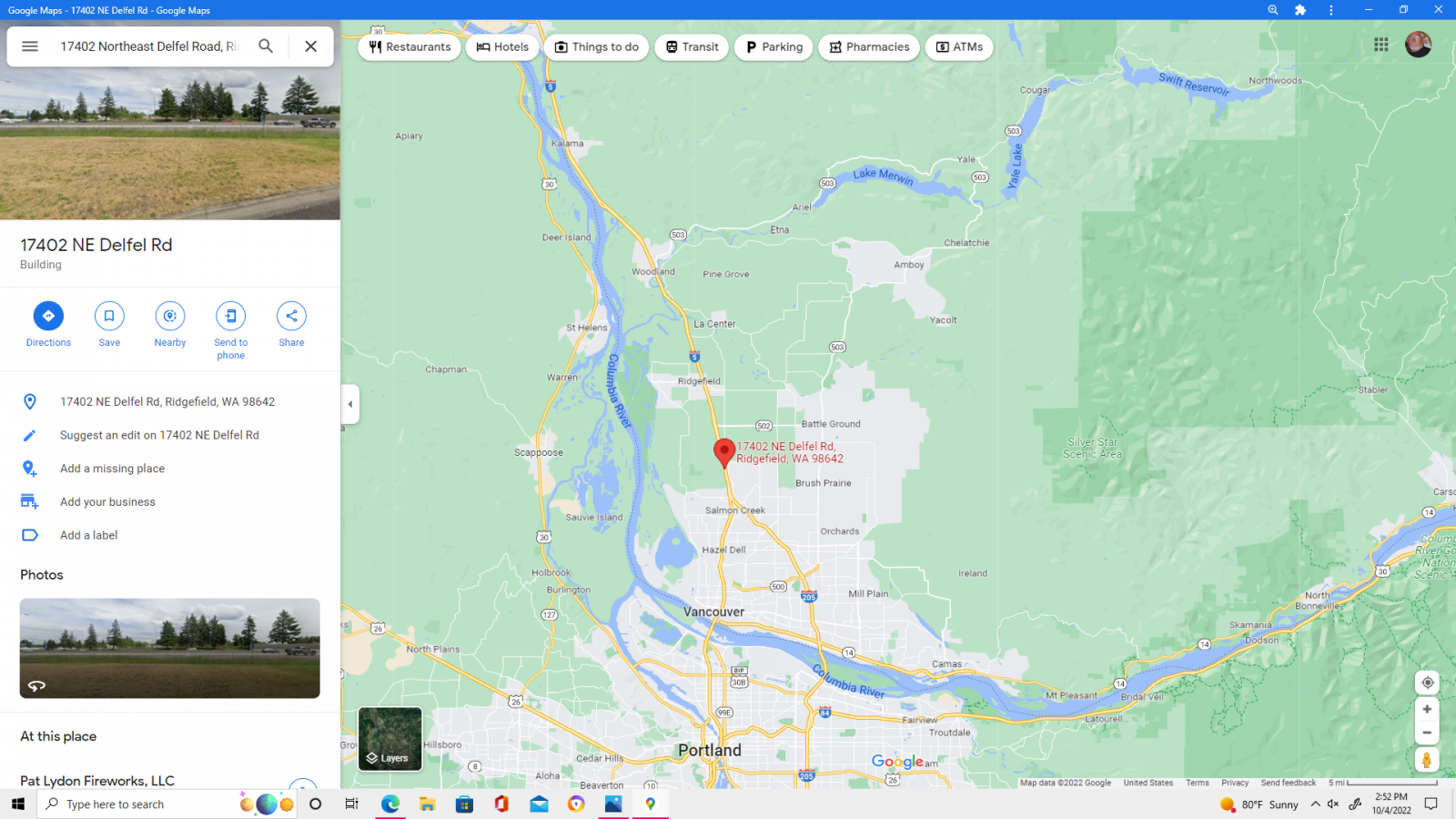Click the Street View pegman
1456x819 pixels.
point(1427,760)
